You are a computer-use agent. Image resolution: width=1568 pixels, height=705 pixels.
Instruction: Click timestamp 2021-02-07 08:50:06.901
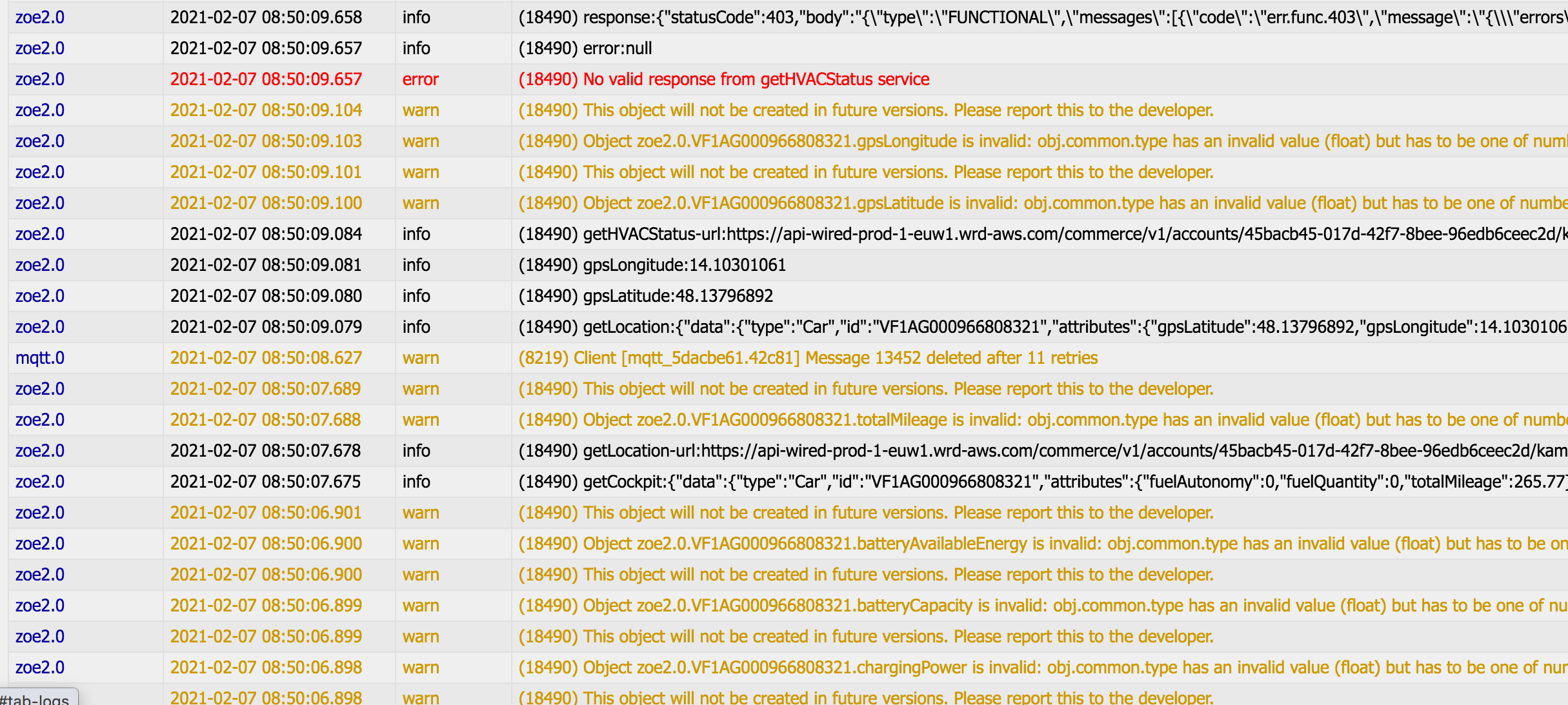[266, 513]
